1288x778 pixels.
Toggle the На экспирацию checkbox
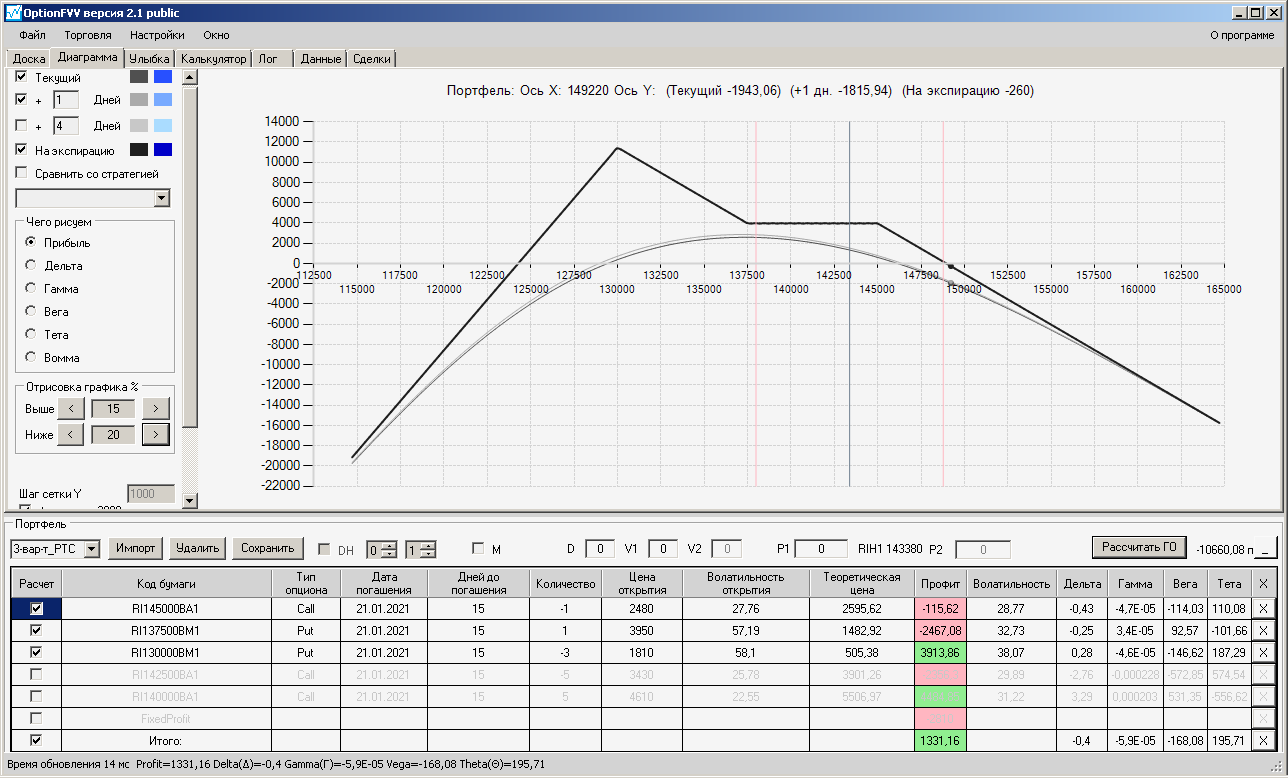coord(22,150)
